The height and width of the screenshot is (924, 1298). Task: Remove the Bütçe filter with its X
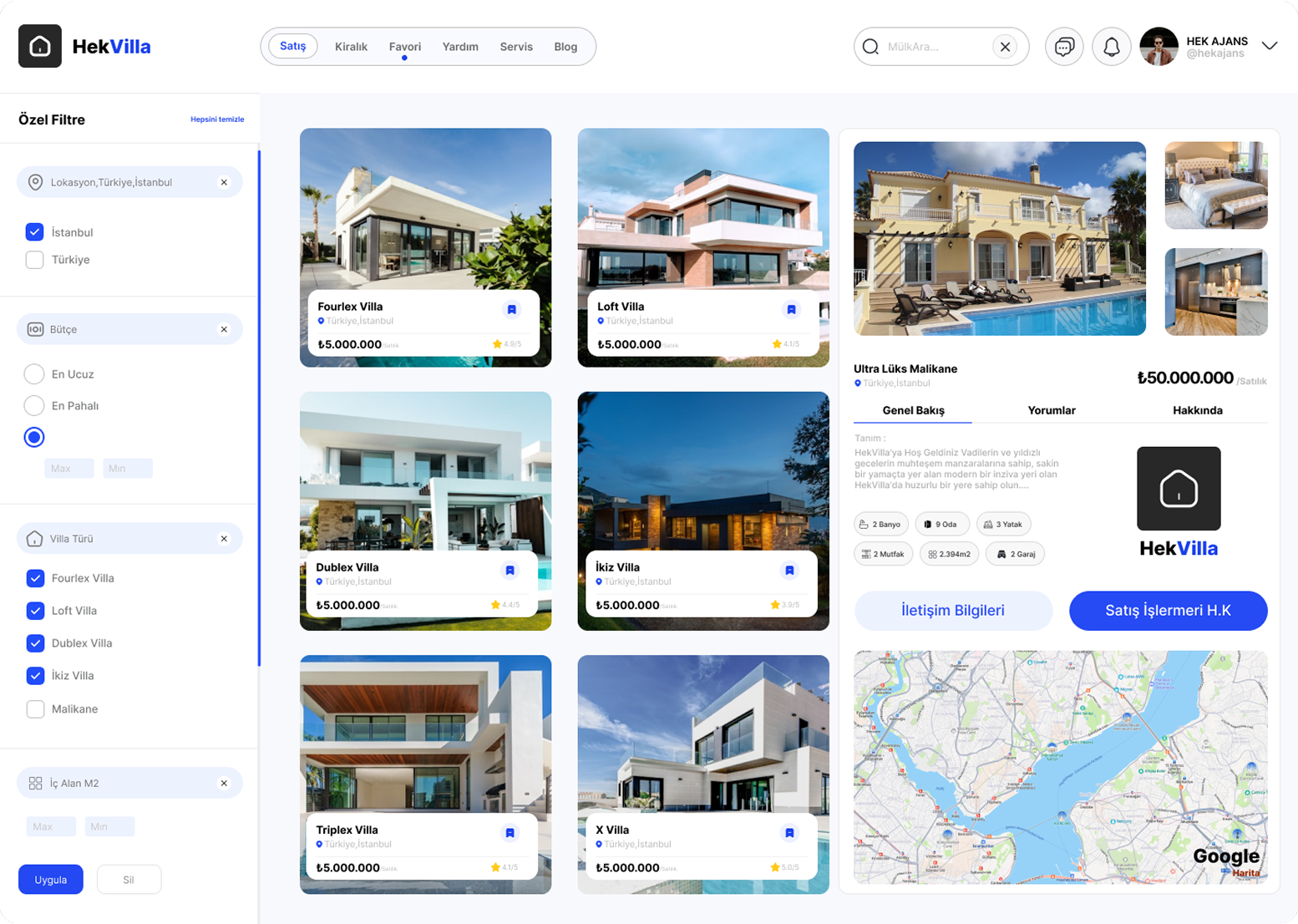[x=224, y=329]
